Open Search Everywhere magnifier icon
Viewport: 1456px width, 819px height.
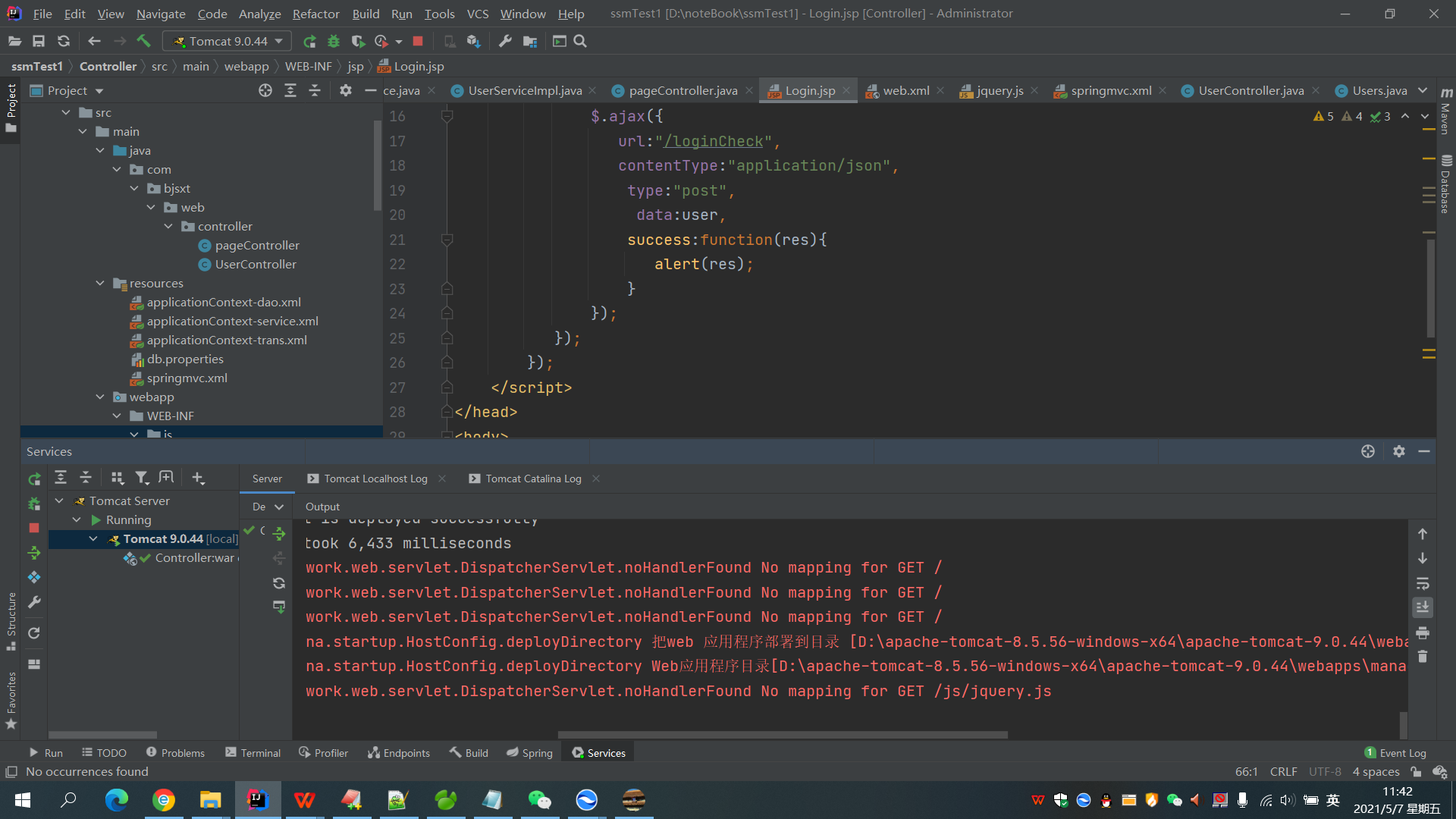point(580,41)
